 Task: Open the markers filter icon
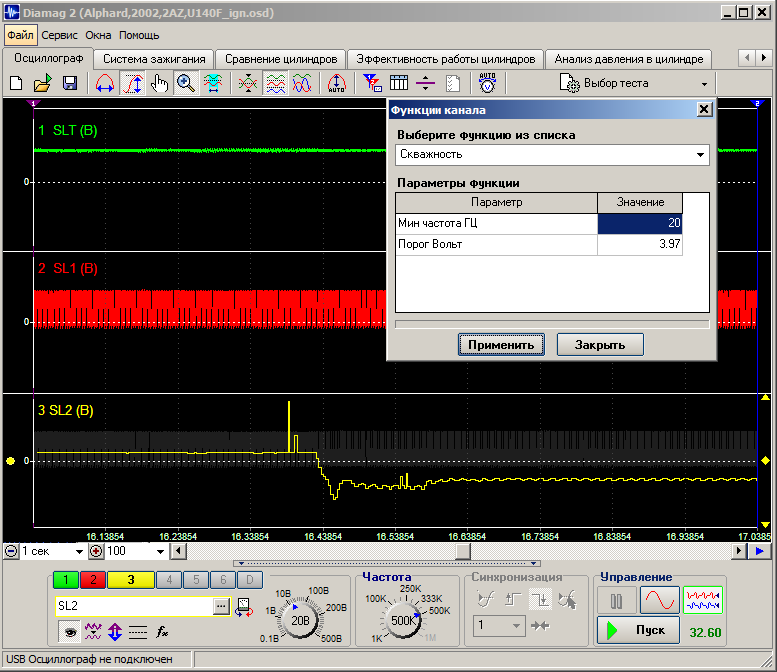tap(372, 83)
